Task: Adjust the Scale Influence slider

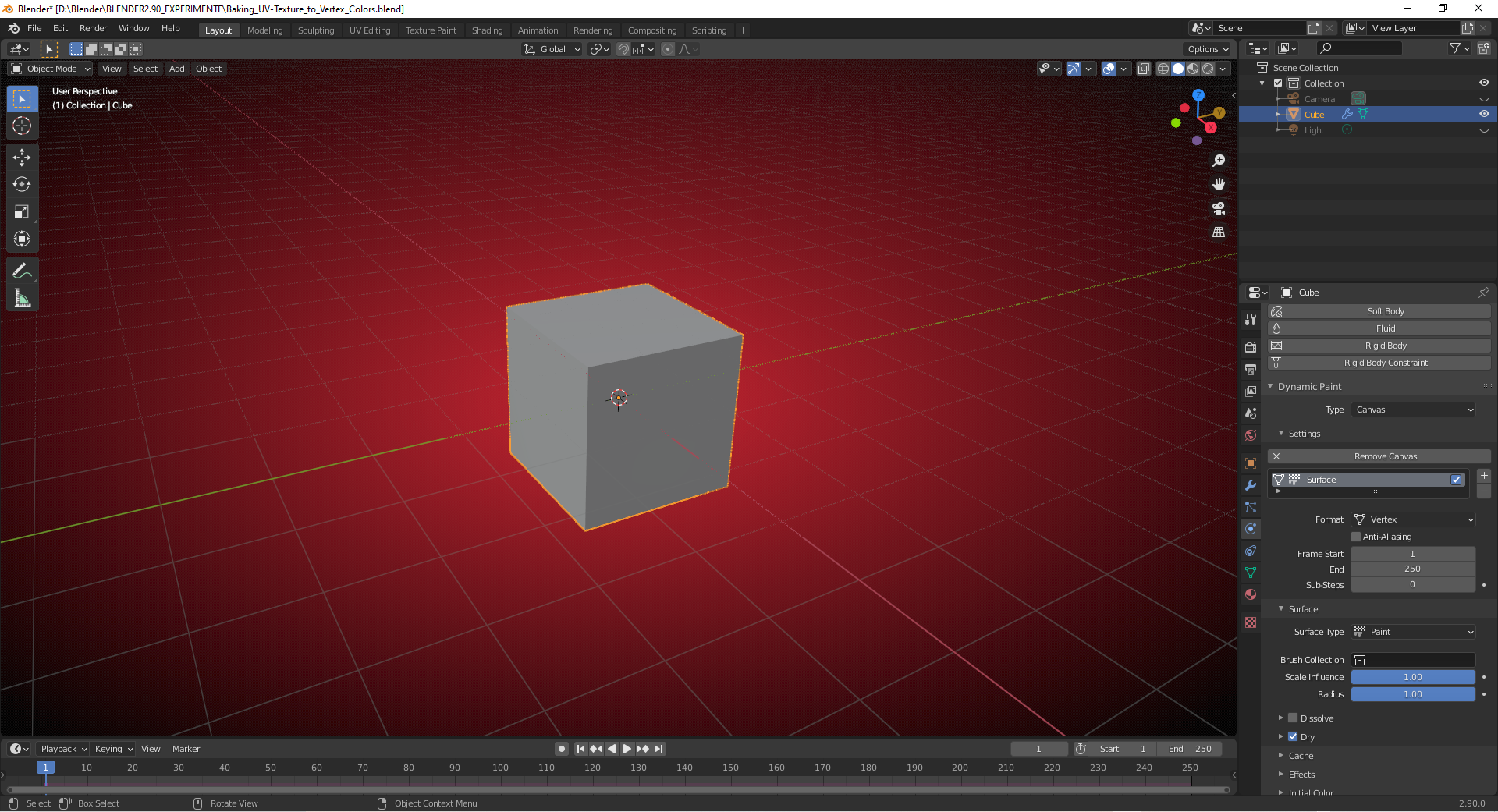Action: click(1412, 677)
